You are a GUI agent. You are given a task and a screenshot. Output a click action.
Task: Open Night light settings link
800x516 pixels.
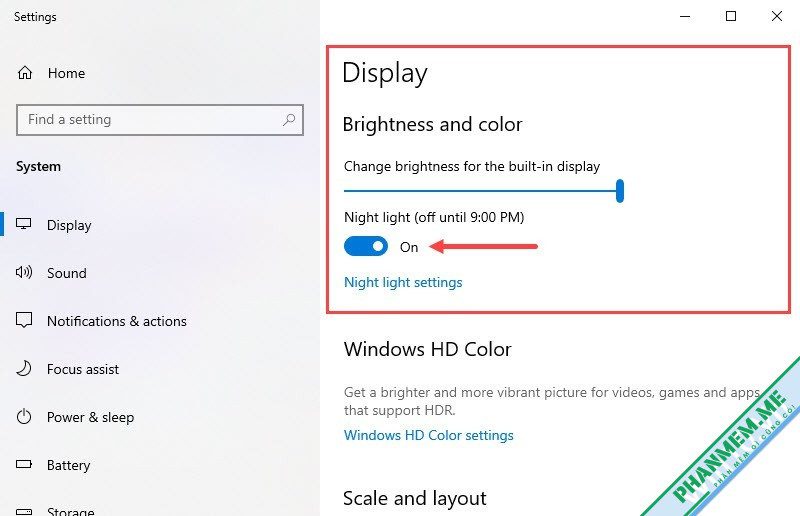(x=403, y=282)
